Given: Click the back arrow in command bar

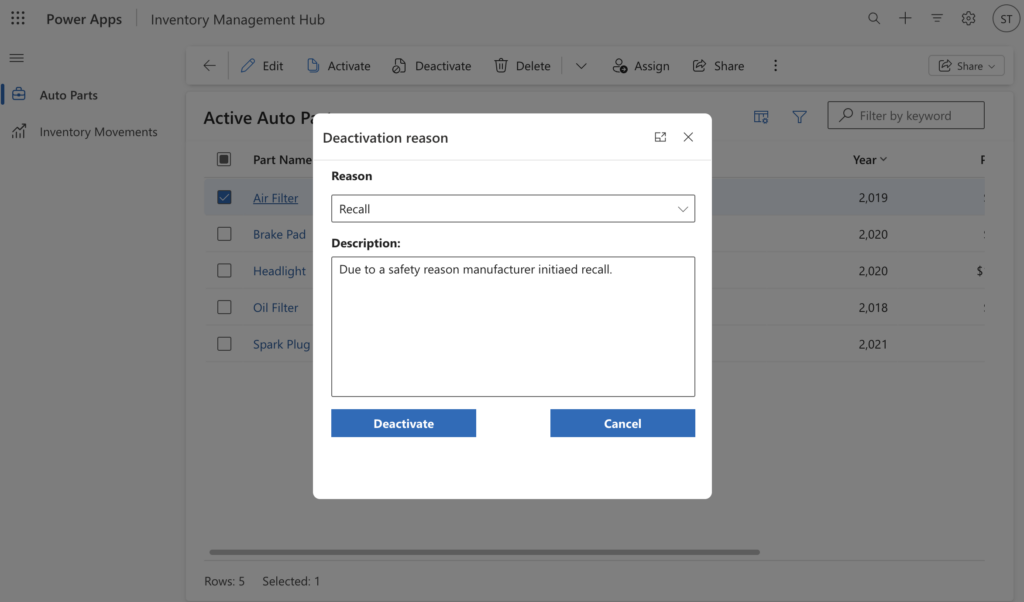Looking at the screenshot, I should click(209, 66).
